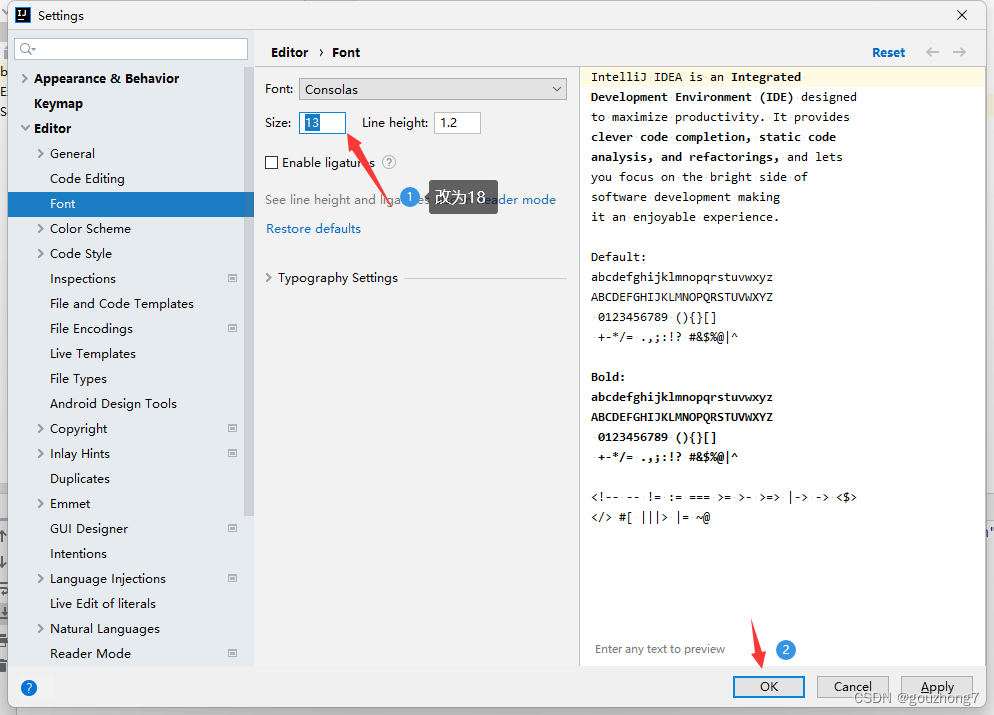Click the OK button
The image size is (994, 715).
point(769,686)
